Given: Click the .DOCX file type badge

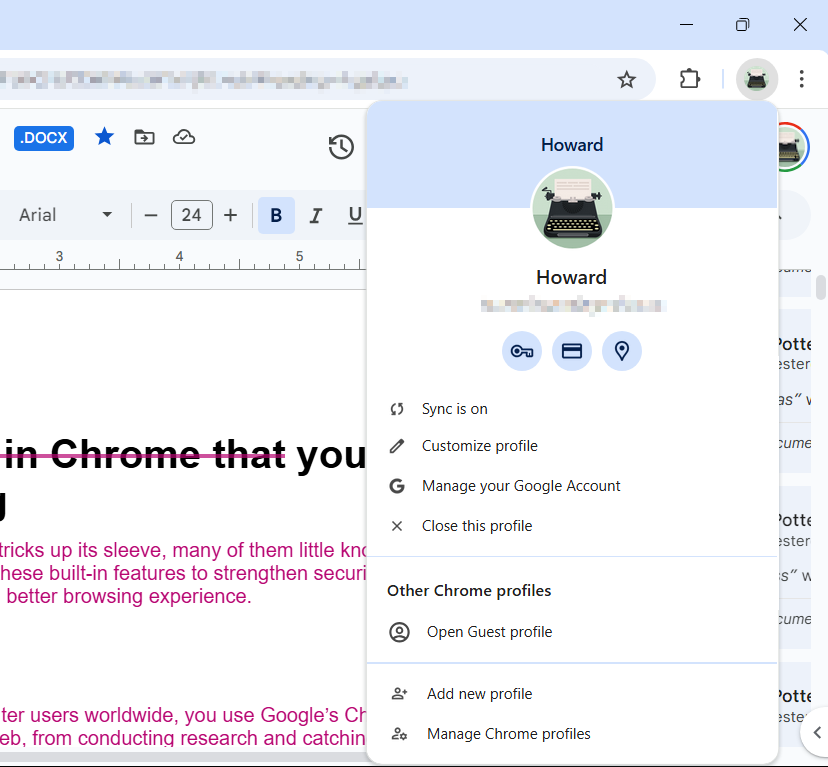Looking at the screenshot, I should 43,138.
